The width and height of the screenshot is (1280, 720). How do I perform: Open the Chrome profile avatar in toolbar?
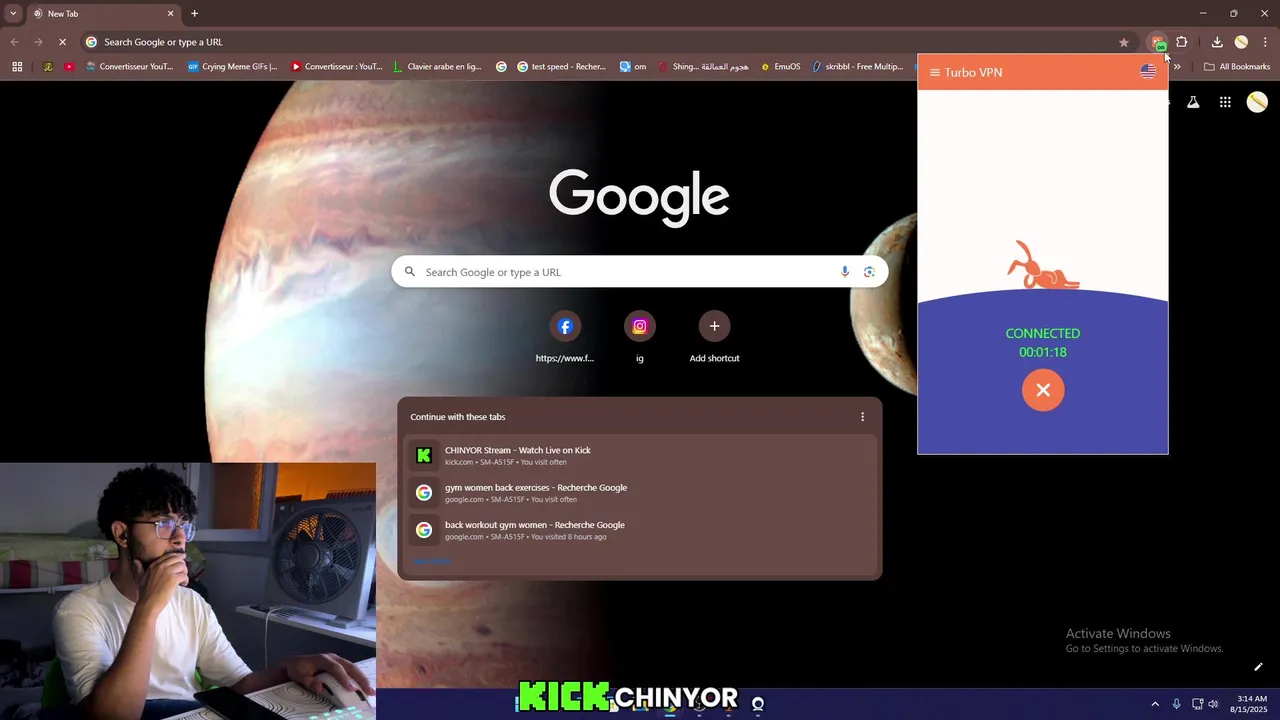tap(1241, 42)
